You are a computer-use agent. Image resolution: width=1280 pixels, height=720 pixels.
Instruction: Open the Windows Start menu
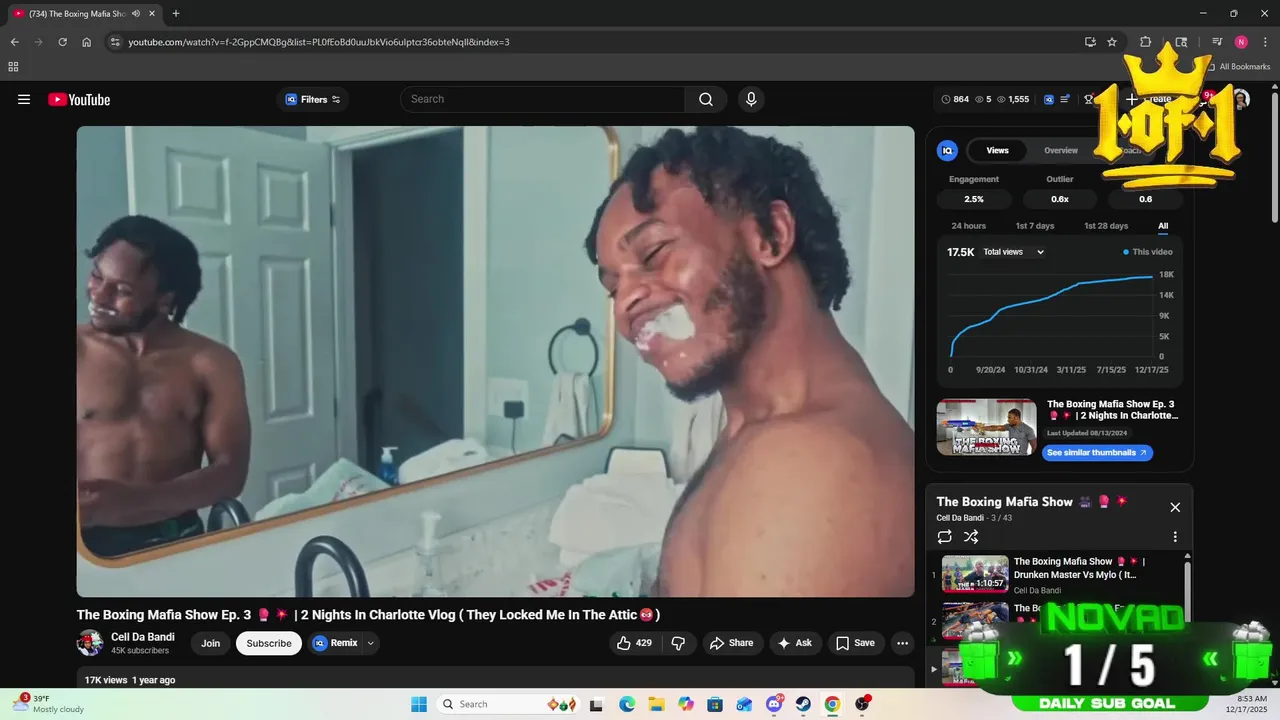point(419,704)
